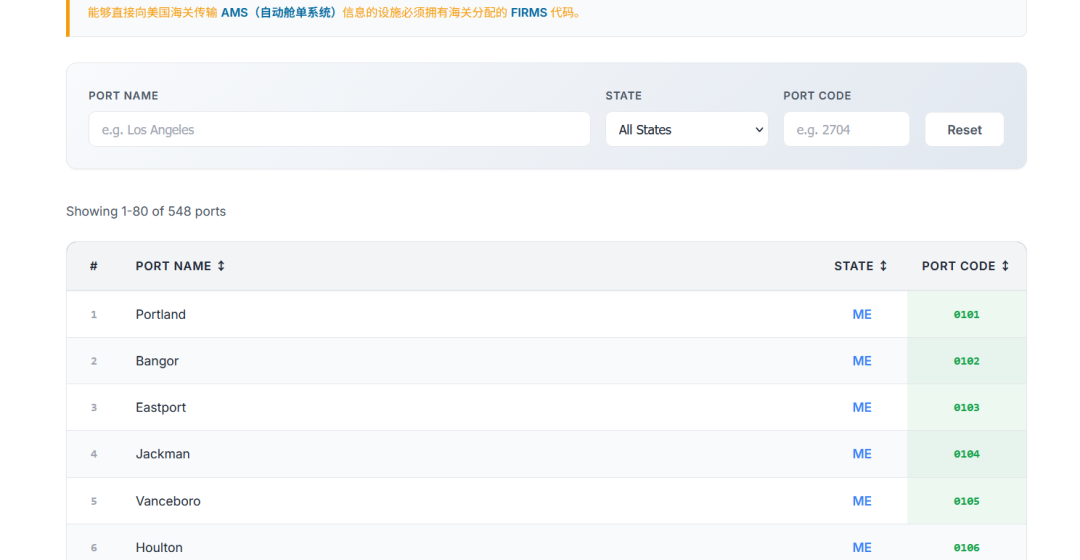1080x560 pixels.
Task: Select the Jackman port name
Action: 163,454
